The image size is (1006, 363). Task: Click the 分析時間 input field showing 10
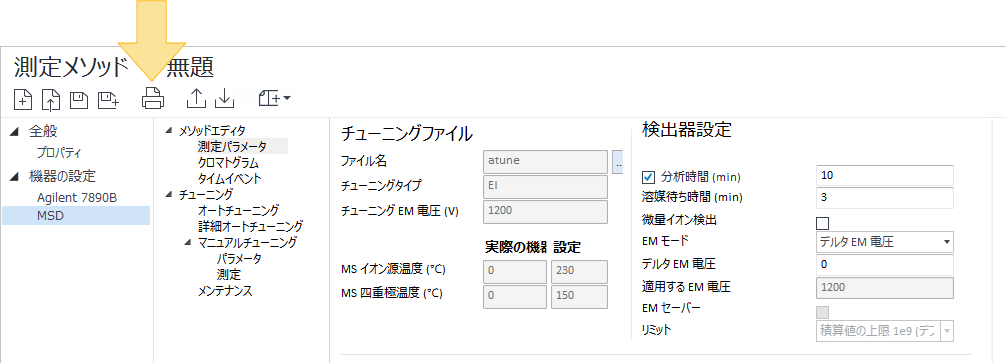click(885, 175)
